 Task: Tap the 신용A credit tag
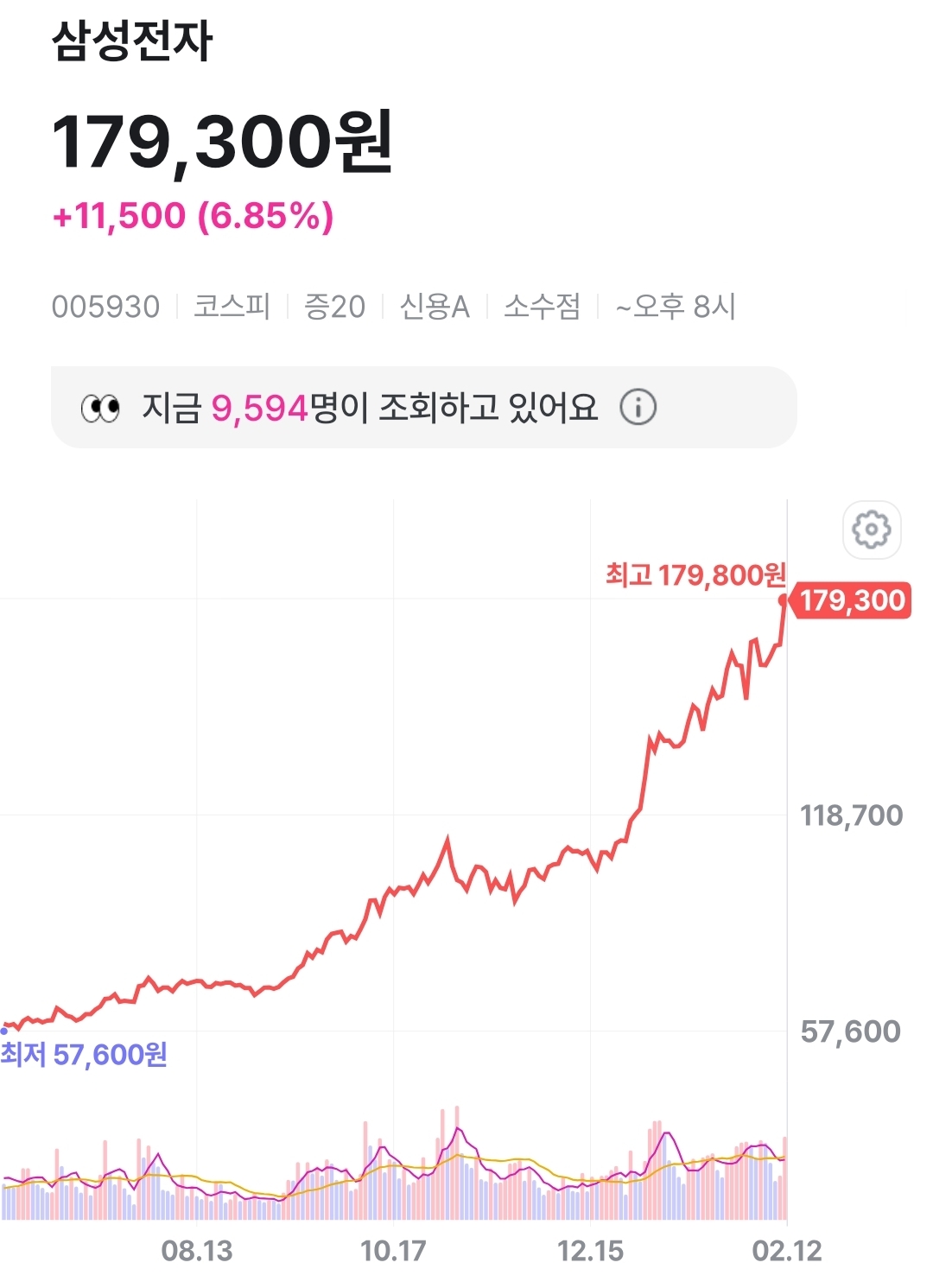(435, 307)
